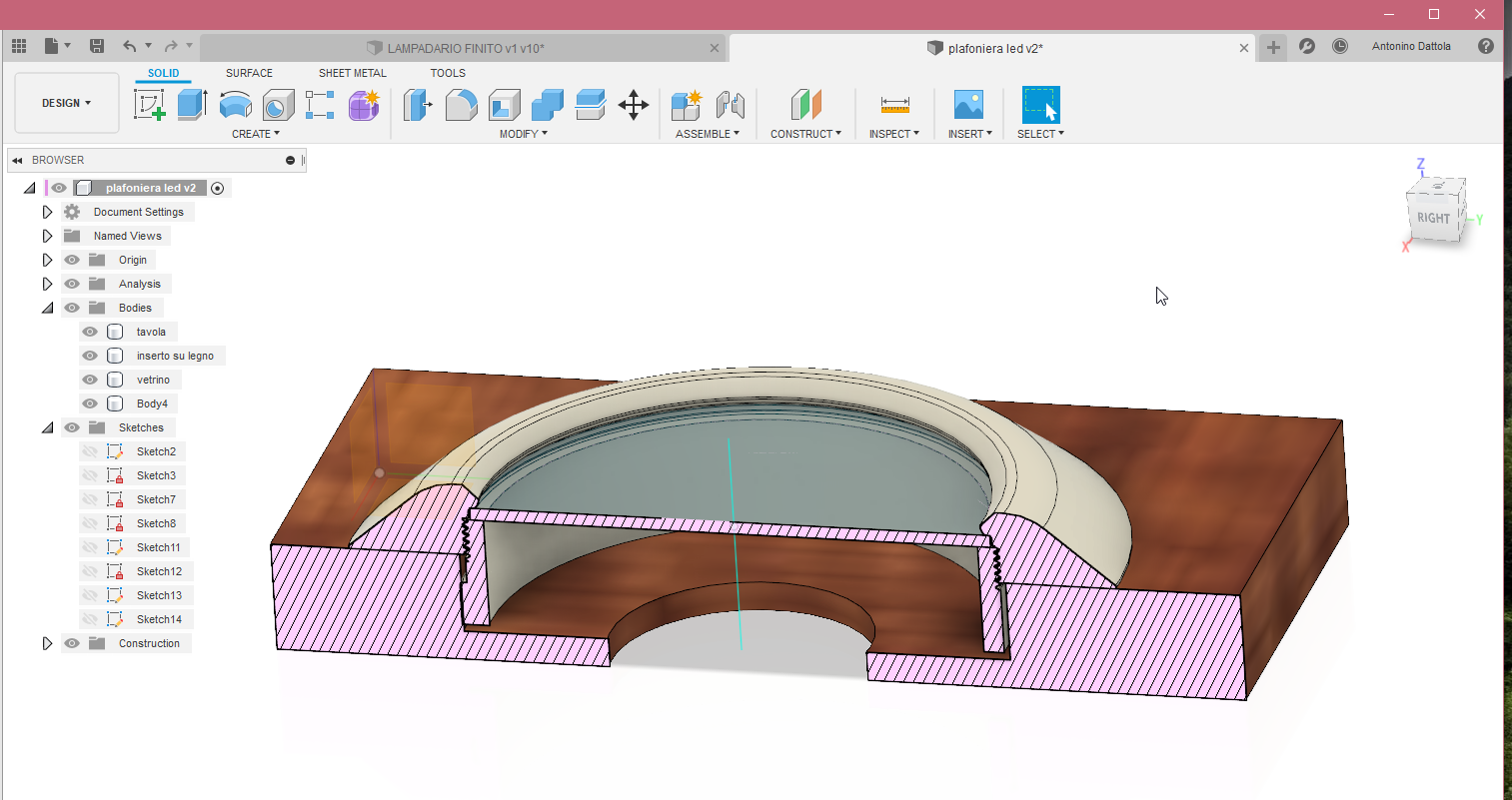
Task: Open the DESIGN workspace dropdown
Action: click(67, 103)
